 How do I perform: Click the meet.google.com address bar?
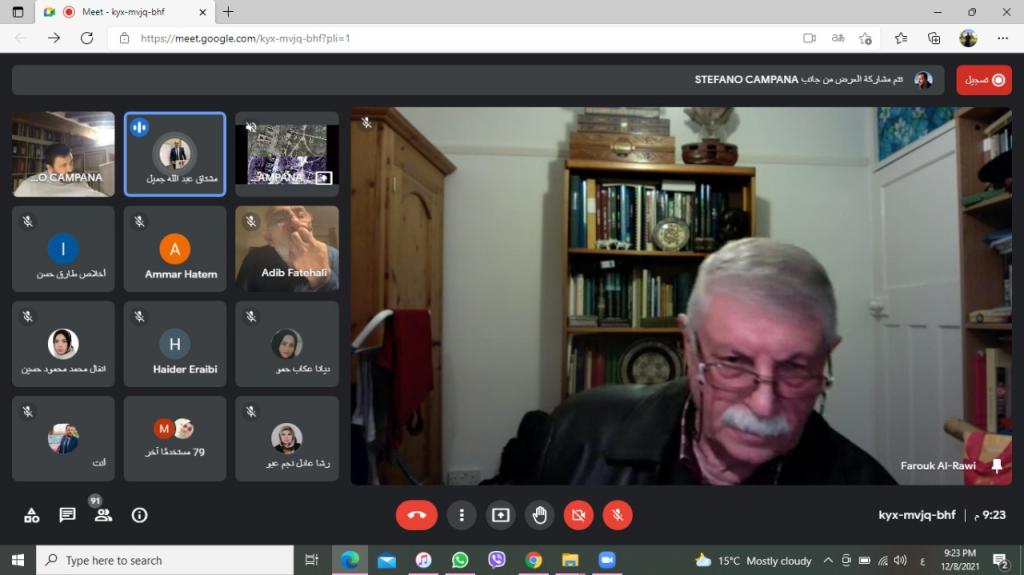click(450, 38)
